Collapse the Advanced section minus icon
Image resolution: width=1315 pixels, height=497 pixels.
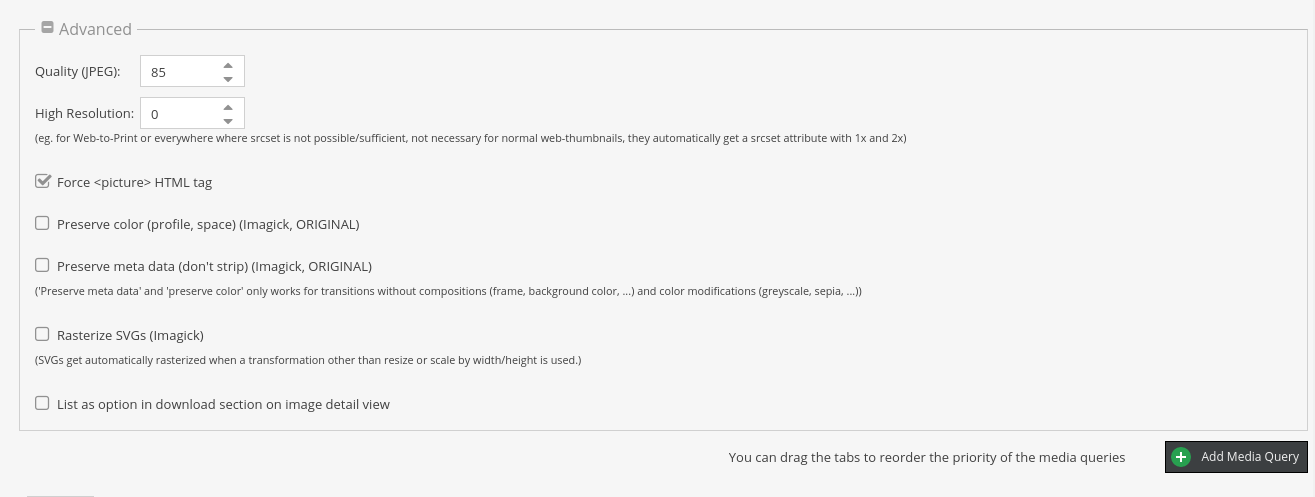47,28
